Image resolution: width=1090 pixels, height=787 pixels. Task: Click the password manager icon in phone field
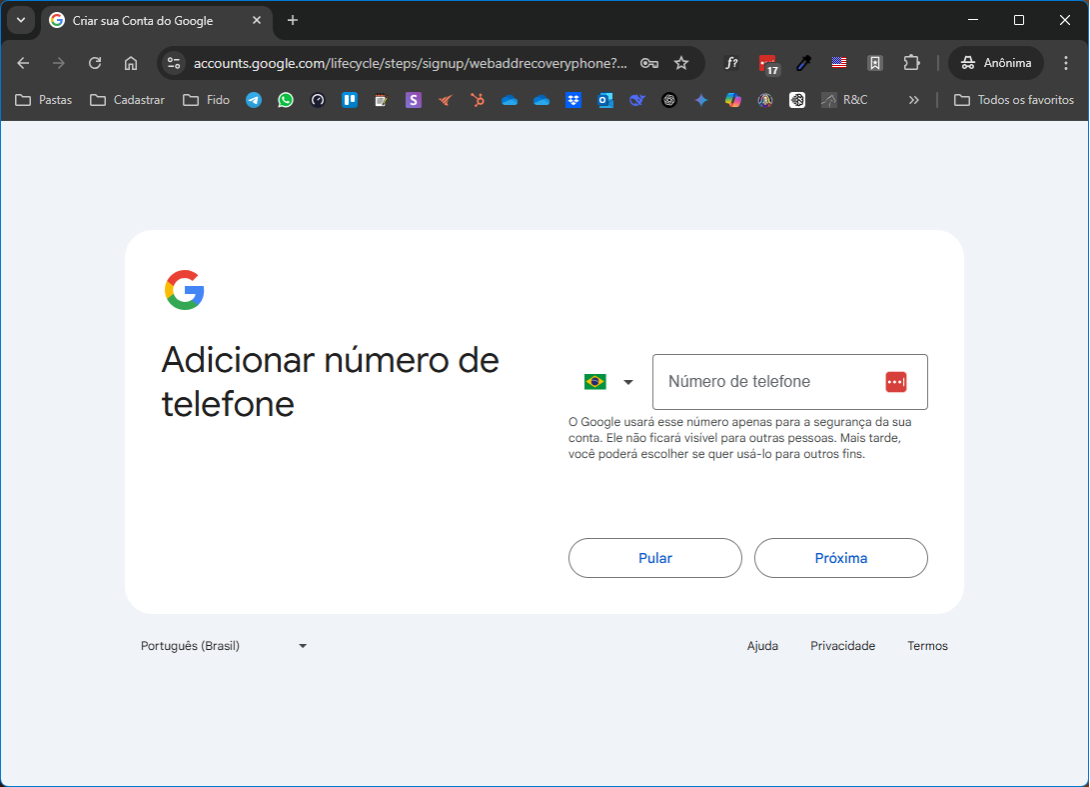[x=895, y=382]
